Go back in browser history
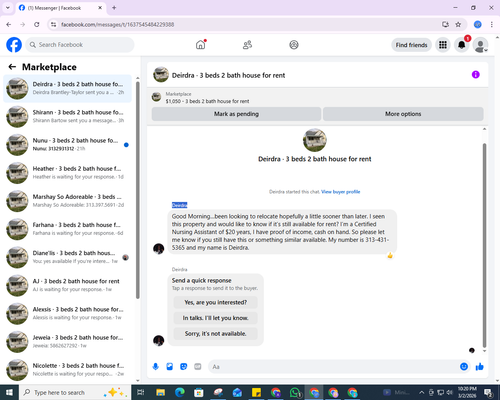 [x=9, y=24]
